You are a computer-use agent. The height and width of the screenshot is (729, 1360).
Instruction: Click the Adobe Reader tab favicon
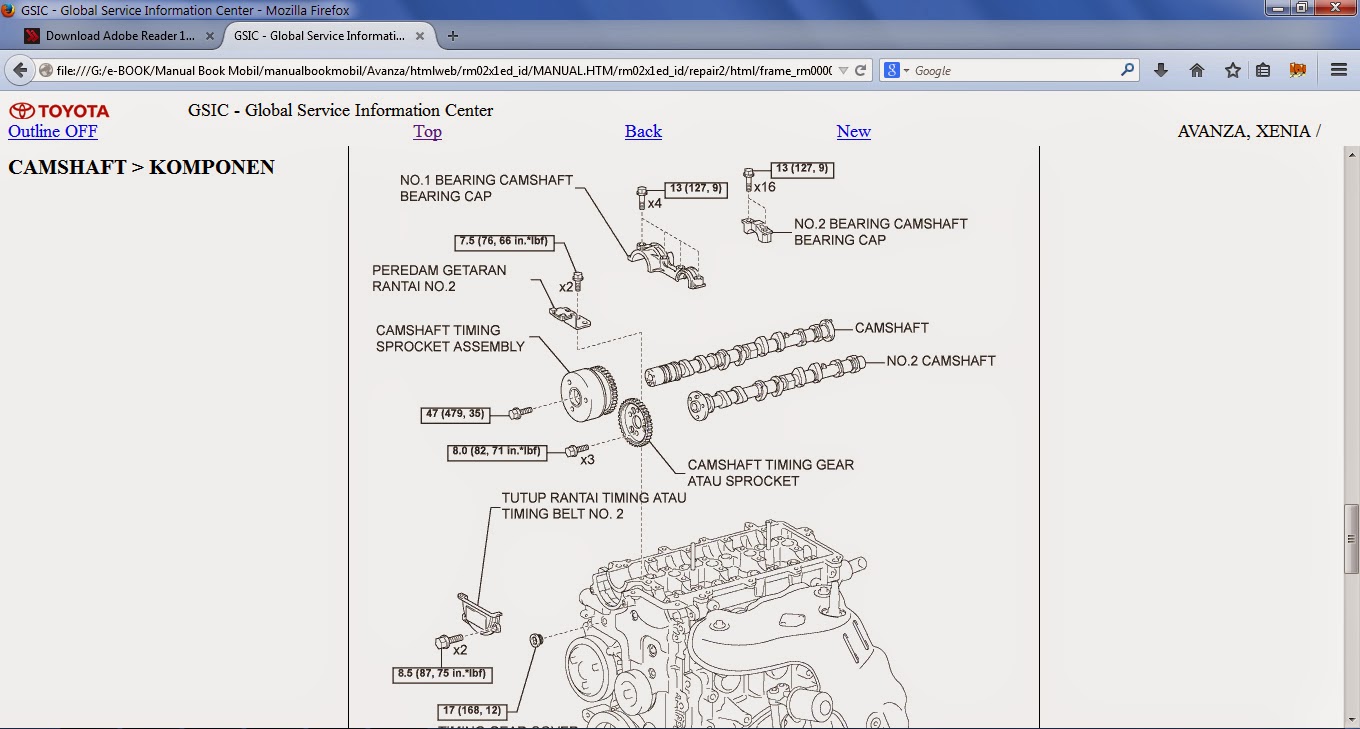click(32, 36)
